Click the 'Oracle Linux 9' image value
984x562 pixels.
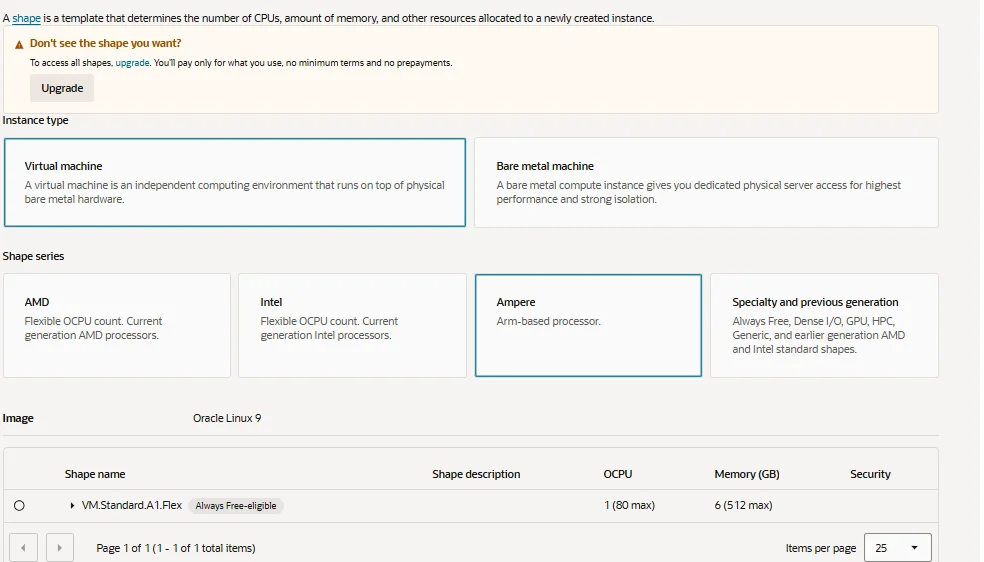pyautogui.click(x=227, y=418)
